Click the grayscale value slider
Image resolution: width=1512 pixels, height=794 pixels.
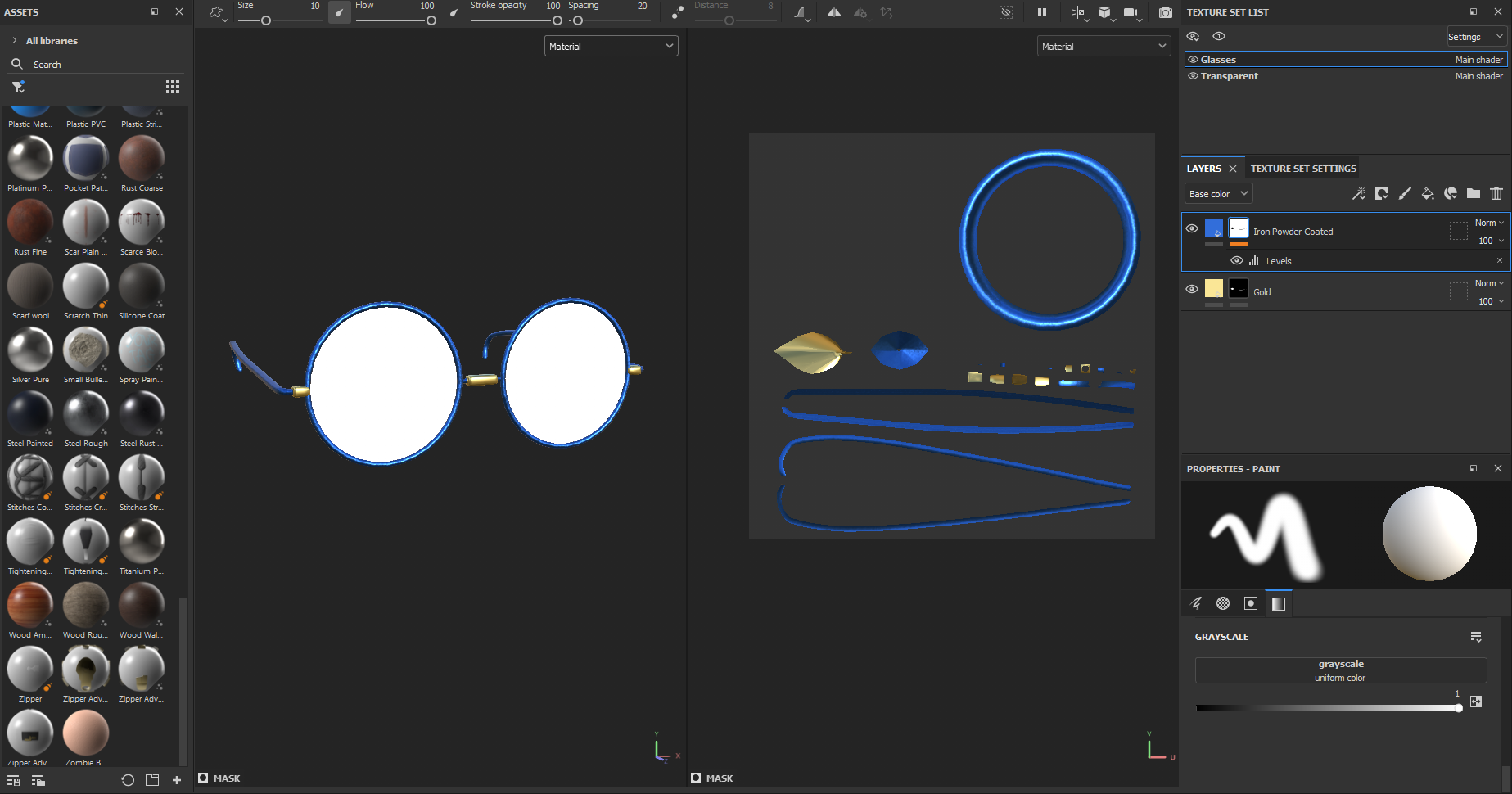click(1329, 708)
